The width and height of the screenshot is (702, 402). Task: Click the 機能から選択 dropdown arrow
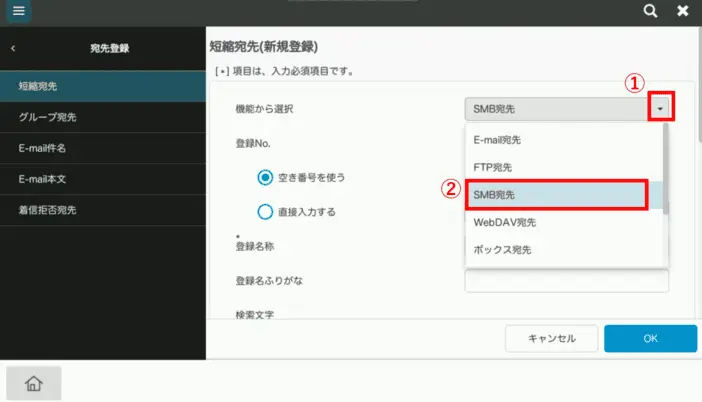(x=660, y=108)
